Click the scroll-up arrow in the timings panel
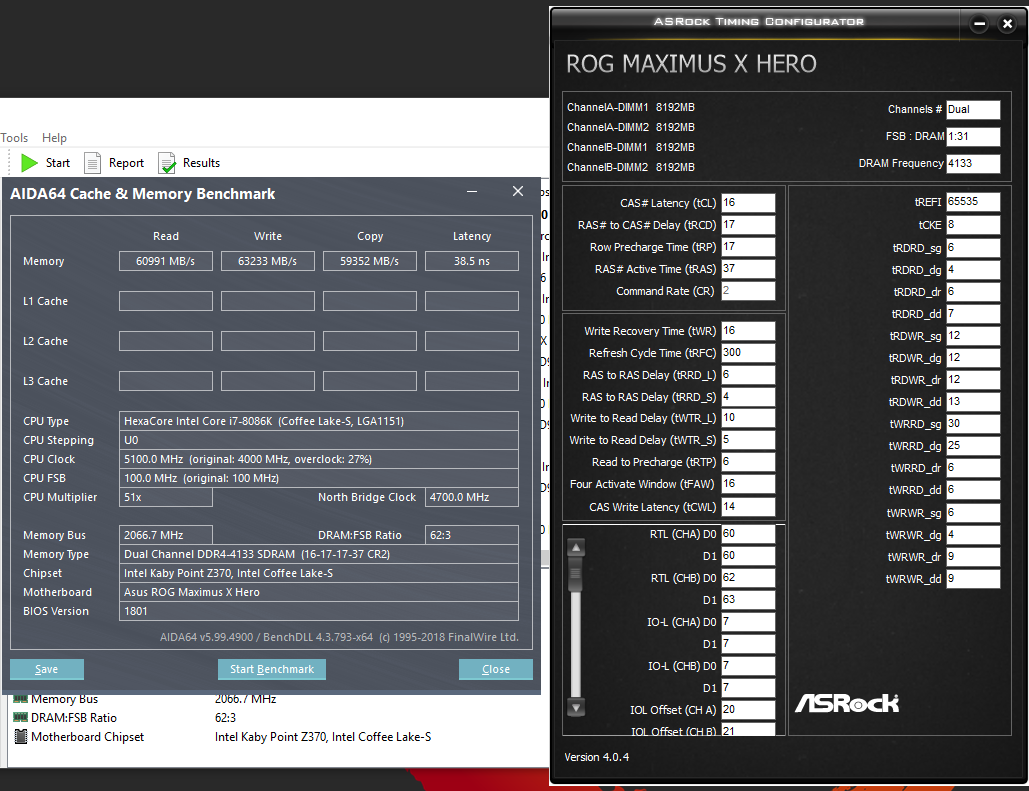The width and height of the screenshot is (1029, 791). (x=575, y=547)
